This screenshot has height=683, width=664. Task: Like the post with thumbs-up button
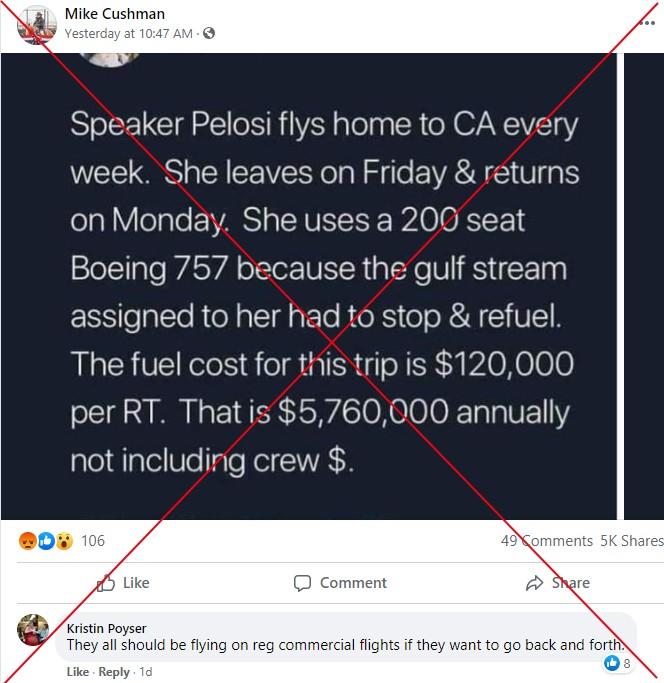(x=123, y=583)
